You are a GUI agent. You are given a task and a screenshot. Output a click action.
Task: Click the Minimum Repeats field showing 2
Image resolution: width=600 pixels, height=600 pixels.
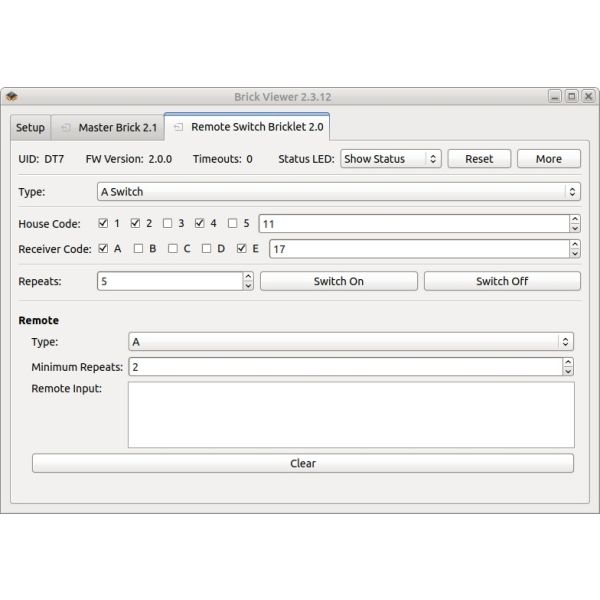click(346, 367)
